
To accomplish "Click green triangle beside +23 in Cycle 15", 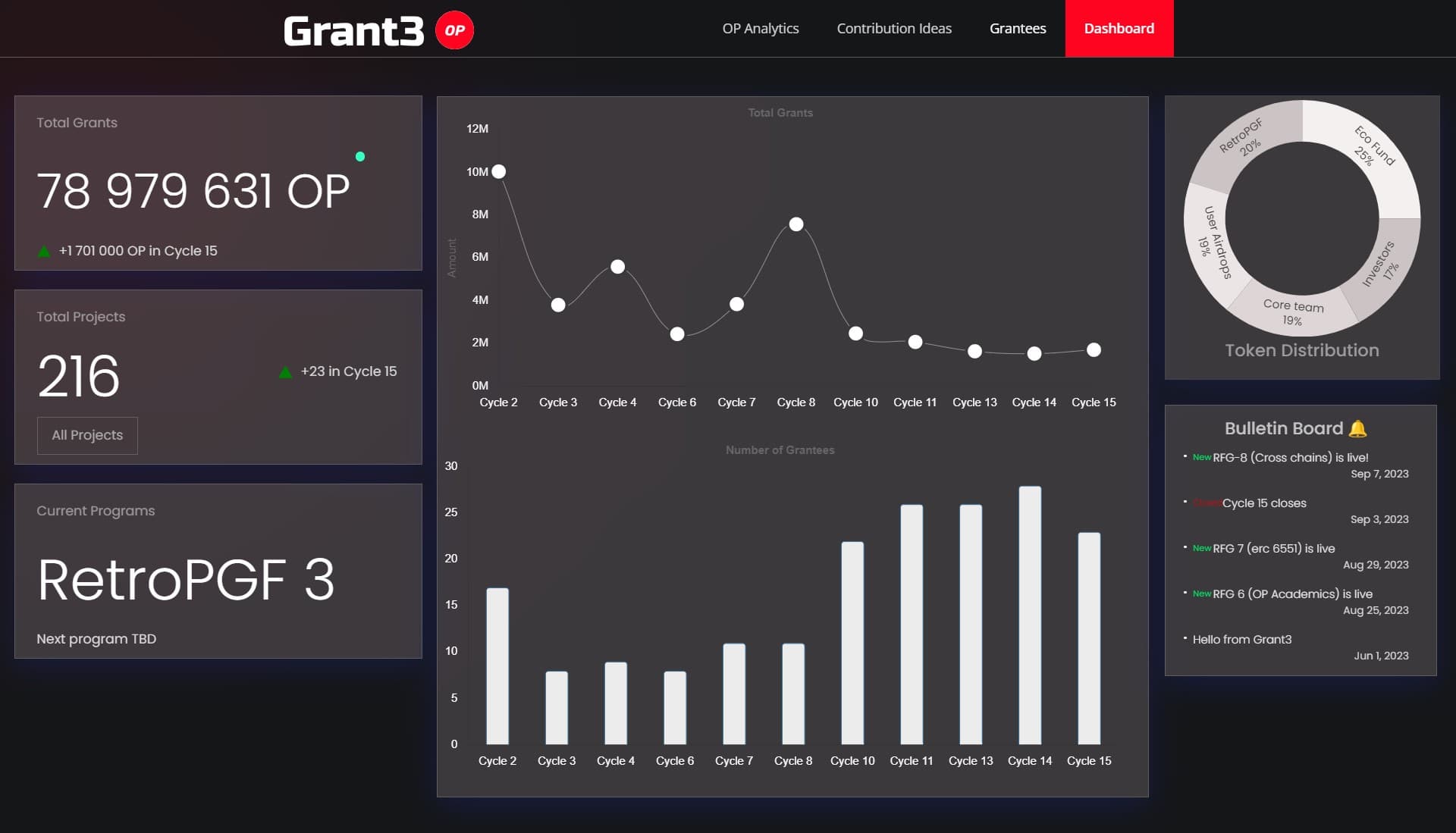I will point(285,372).
